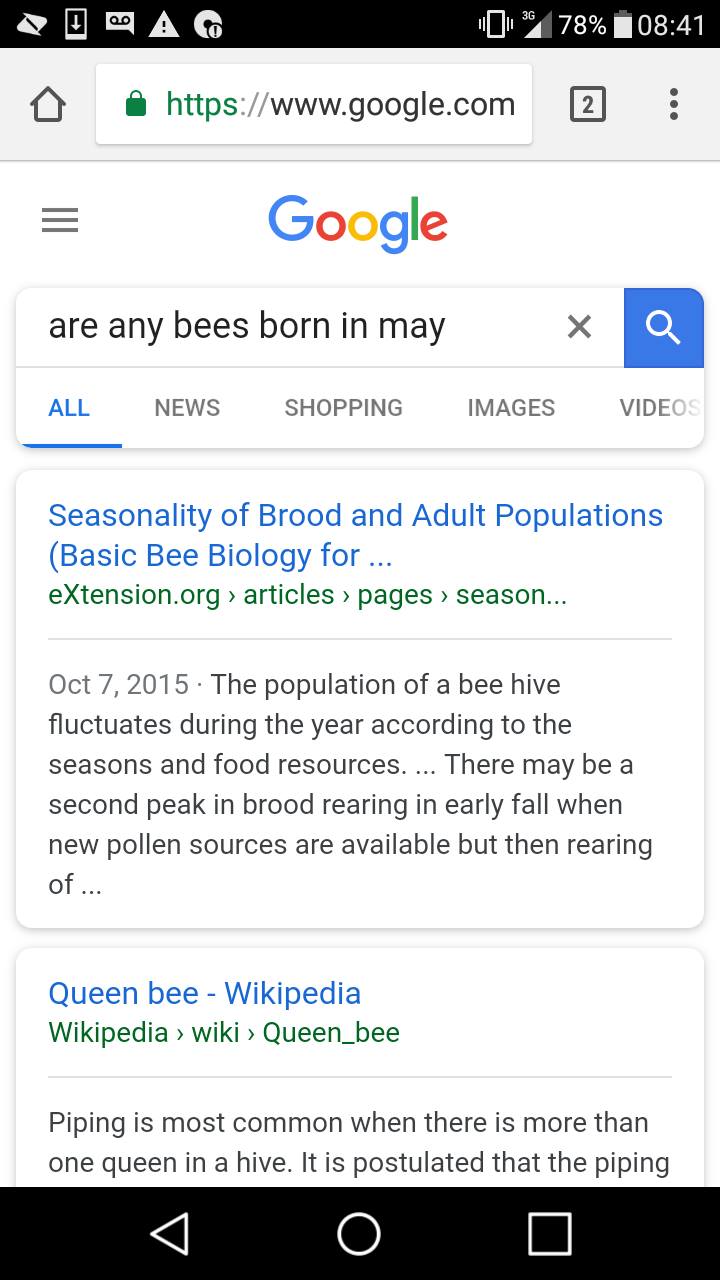Switch to the SHOPPING results tab

[x=343, y=408]
